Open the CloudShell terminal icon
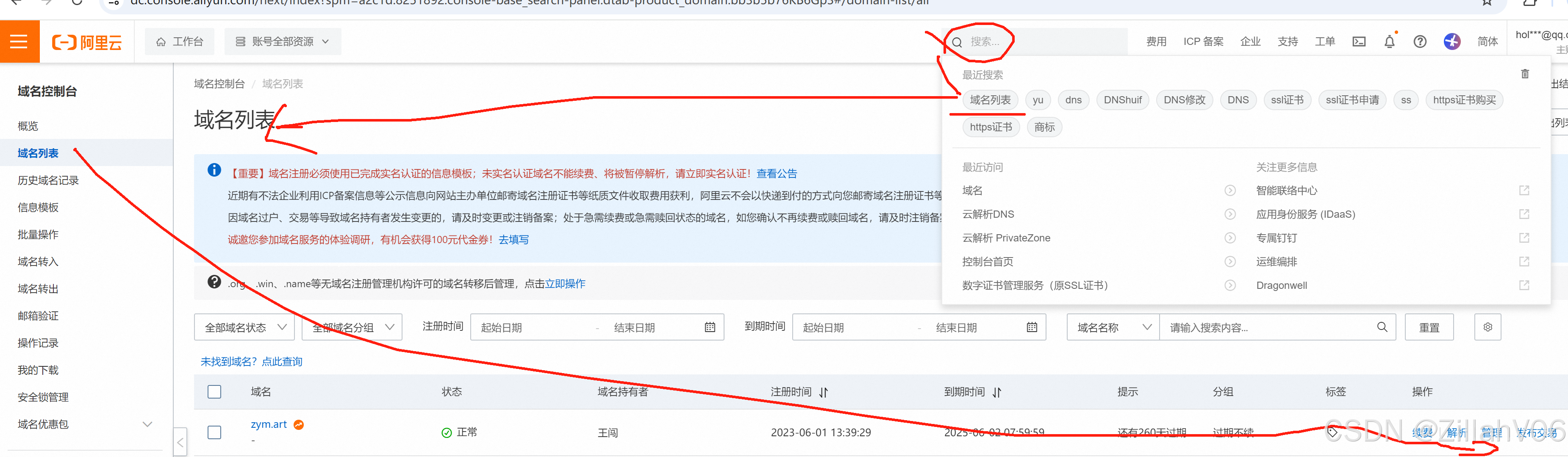1568x457 pixels. pos(1359,42)
